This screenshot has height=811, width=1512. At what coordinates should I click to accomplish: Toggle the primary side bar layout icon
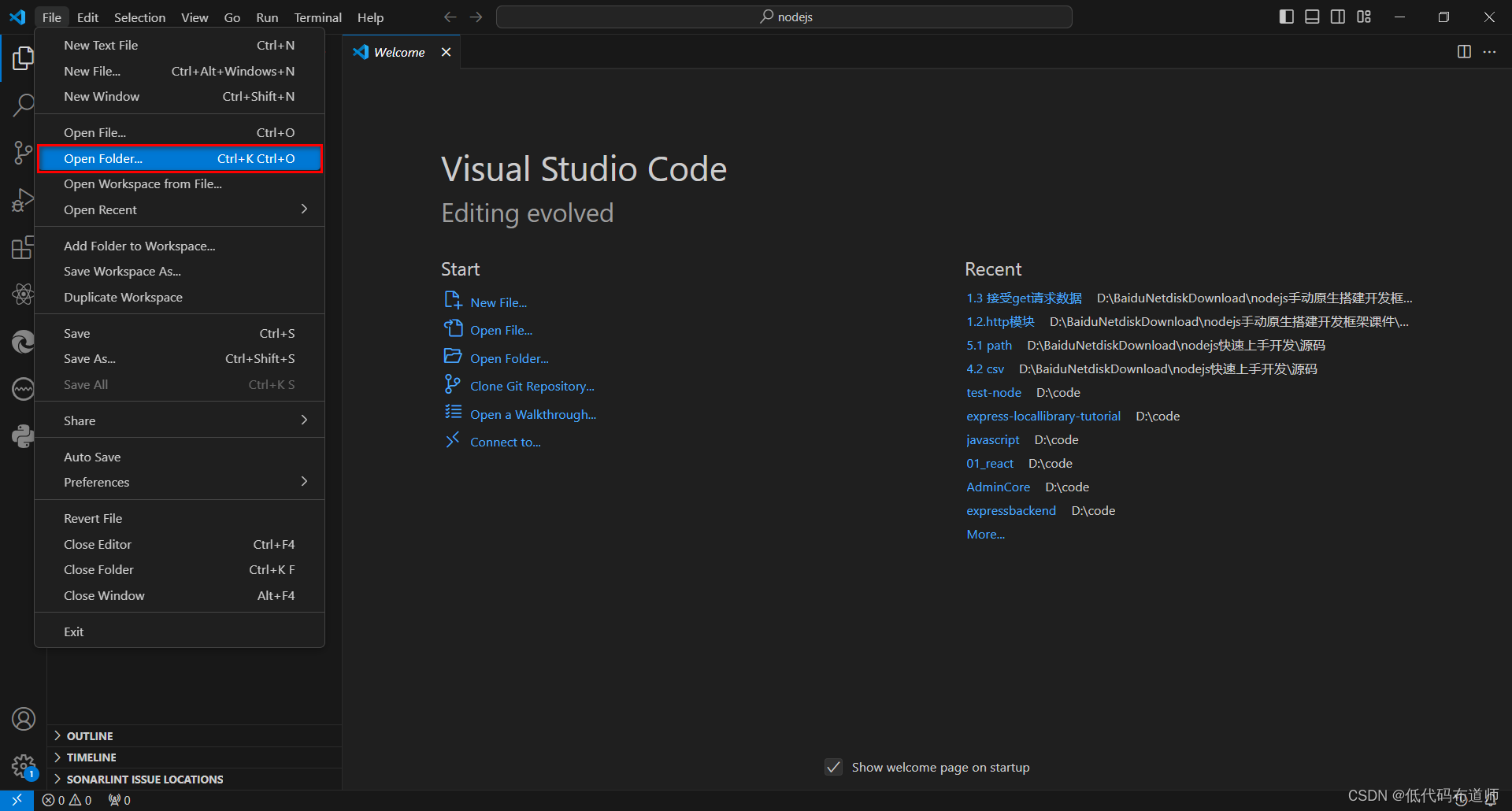point(1287,17)
